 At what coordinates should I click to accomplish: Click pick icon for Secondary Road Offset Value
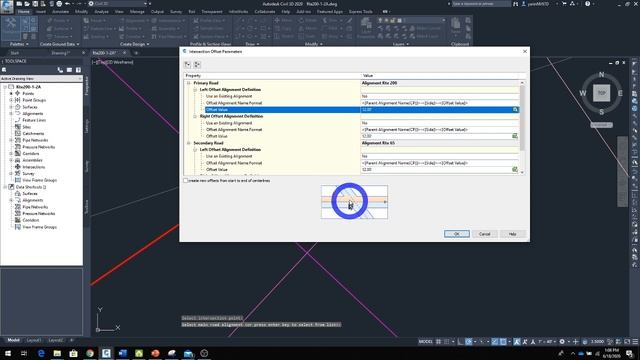coord(515,169)
